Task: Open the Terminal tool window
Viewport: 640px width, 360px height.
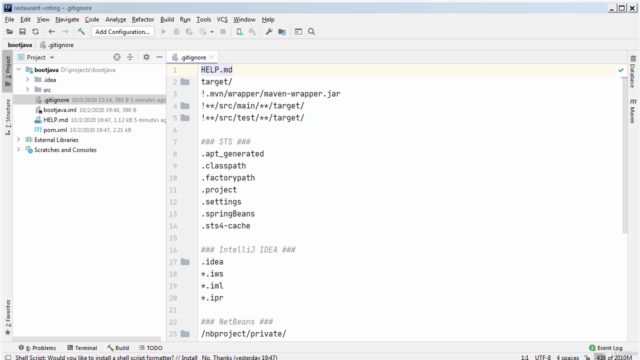Action: (x=82, y=348)
